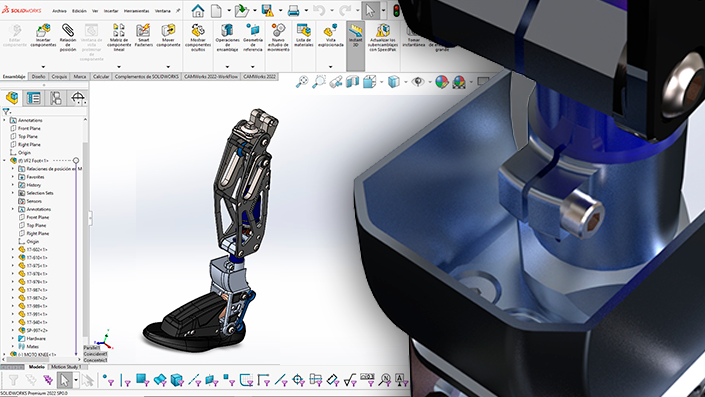Open dropdown arrow under Insertar componentes

(43, 67)
